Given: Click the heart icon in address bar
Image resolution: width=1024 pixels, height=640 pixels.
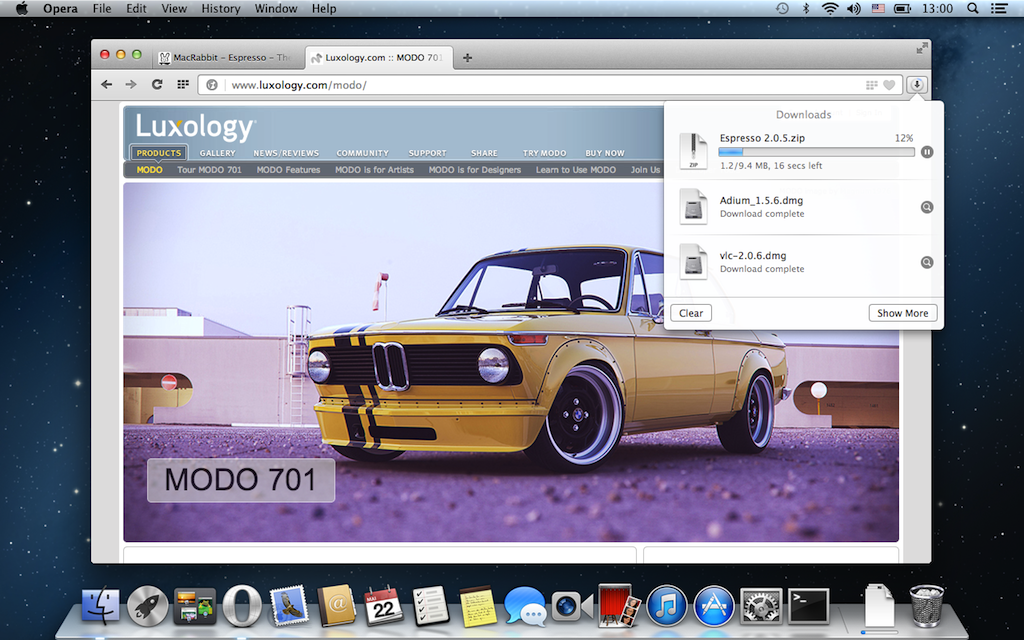Looking at the screenshot, I should pyautogui.click(x=888, y=86).
